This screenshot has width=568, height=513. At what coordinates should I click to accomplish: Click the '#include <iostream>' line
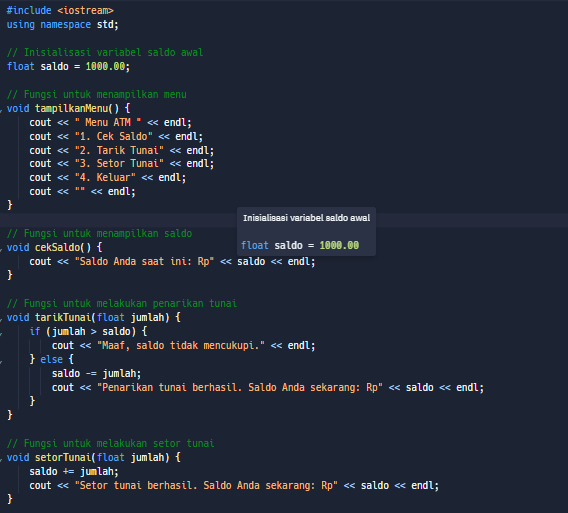tap(60, 11)
